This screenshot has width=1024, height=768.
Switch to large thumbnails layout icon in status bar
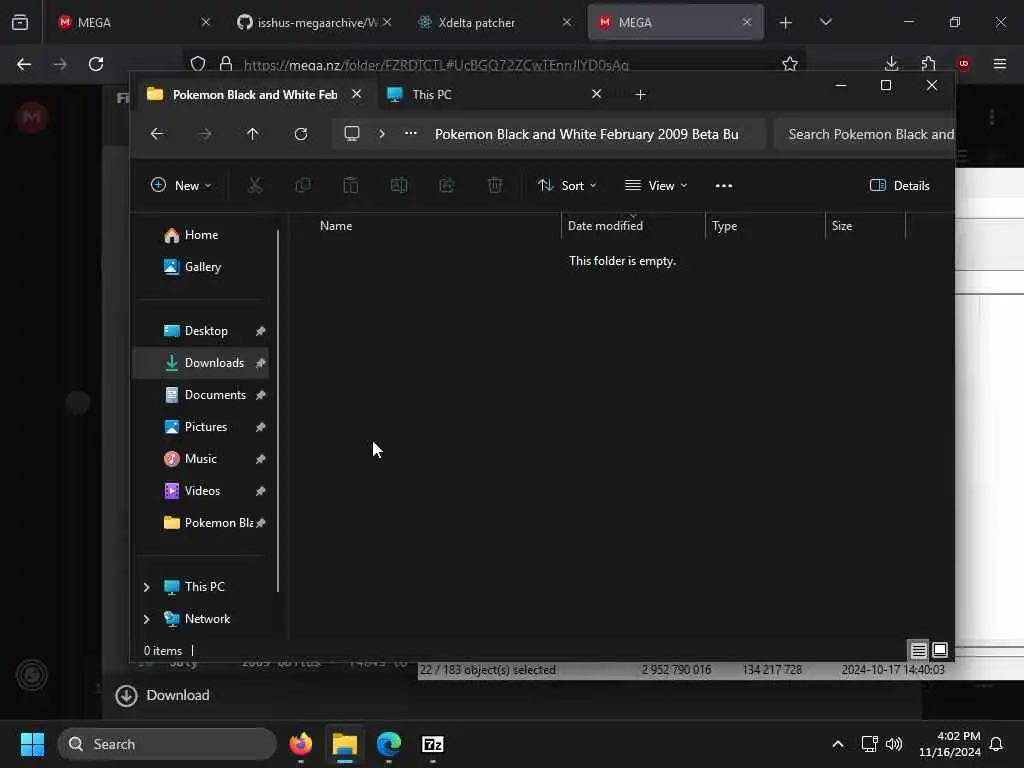(940, 650)
